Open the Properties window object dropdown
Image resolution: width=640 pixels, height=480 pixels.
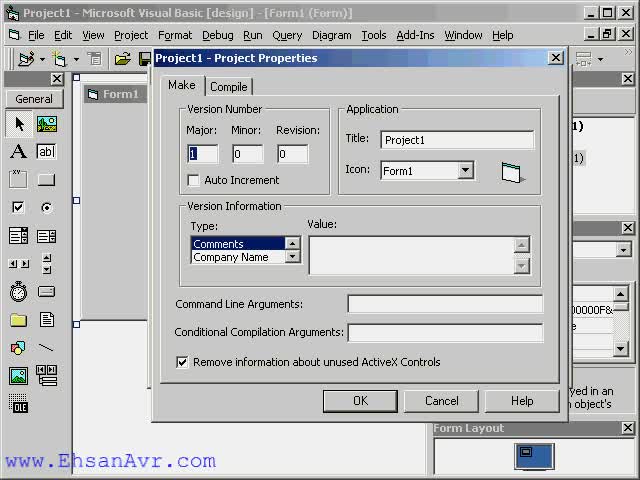(x=623, y=250)
